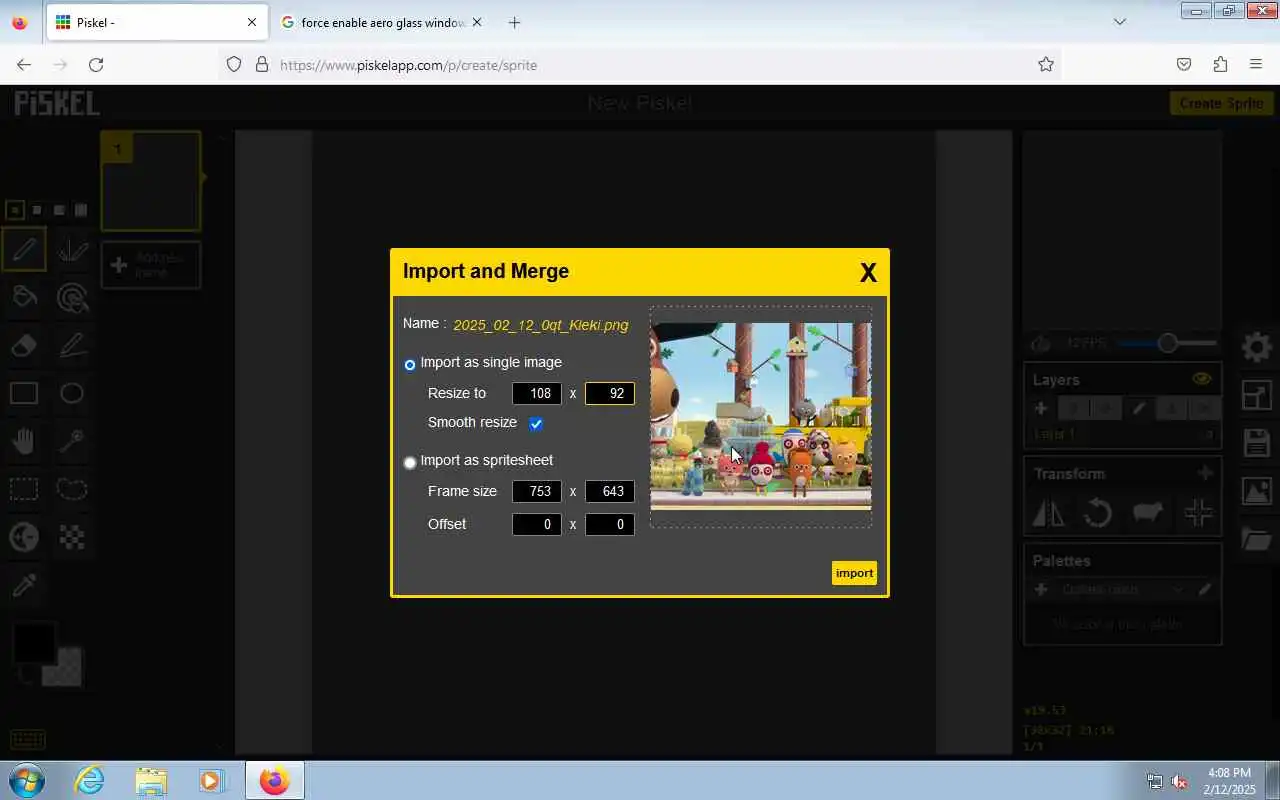Select the smallest pen size square

[15, 210]
